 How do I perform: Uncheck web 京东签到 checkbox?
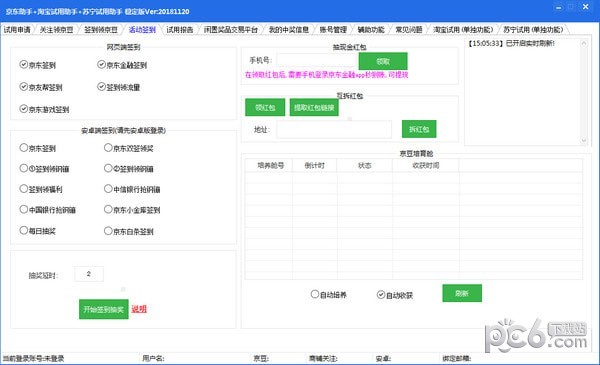coord(23,65)
